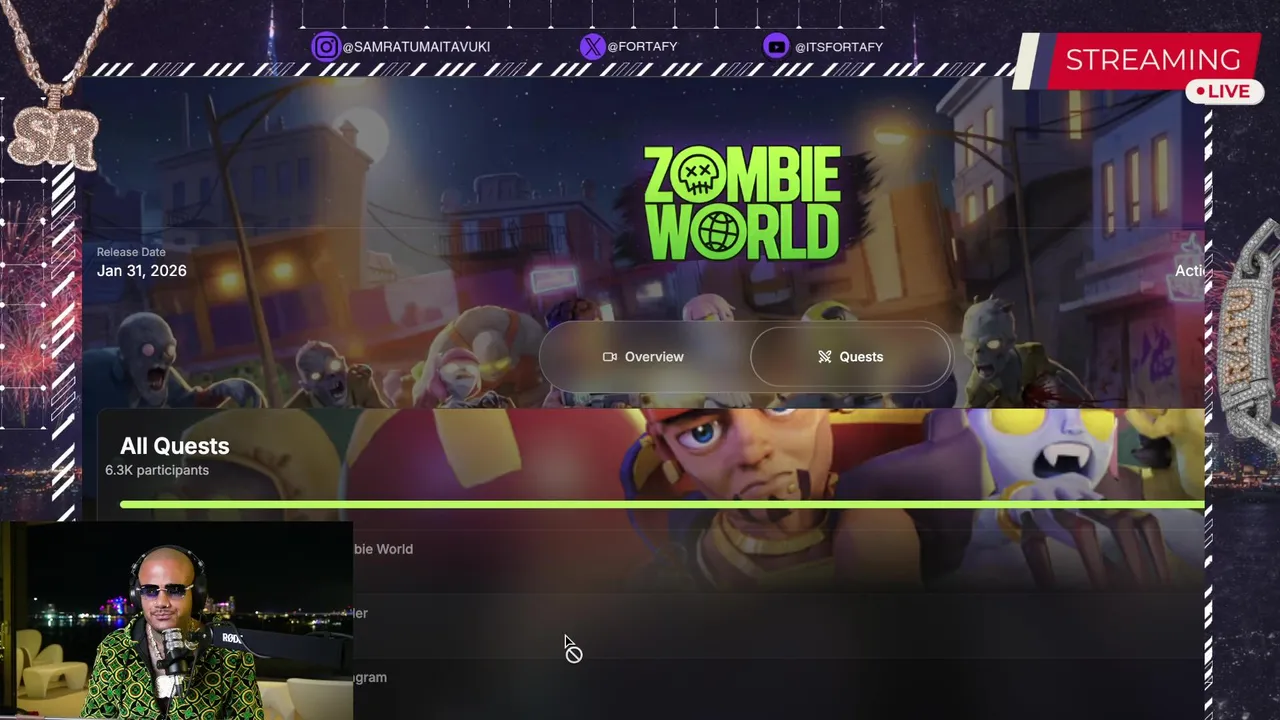1280x720 pixels.
Task: Click the X logo icon in stream header
Action: point(592,47)
